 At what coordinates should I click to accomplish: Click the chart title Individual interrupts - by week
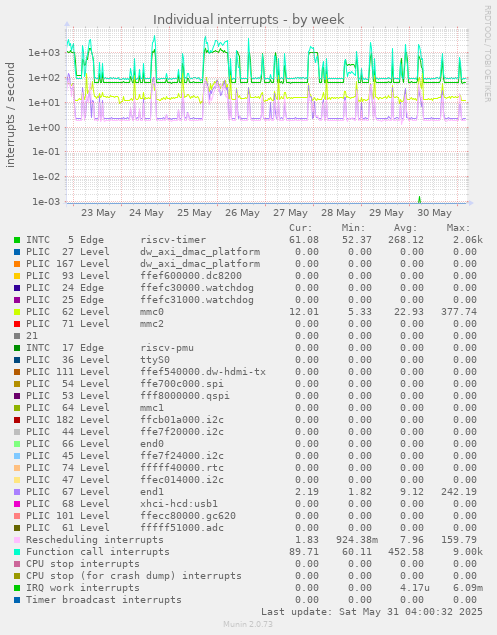[x=248, y=19]
